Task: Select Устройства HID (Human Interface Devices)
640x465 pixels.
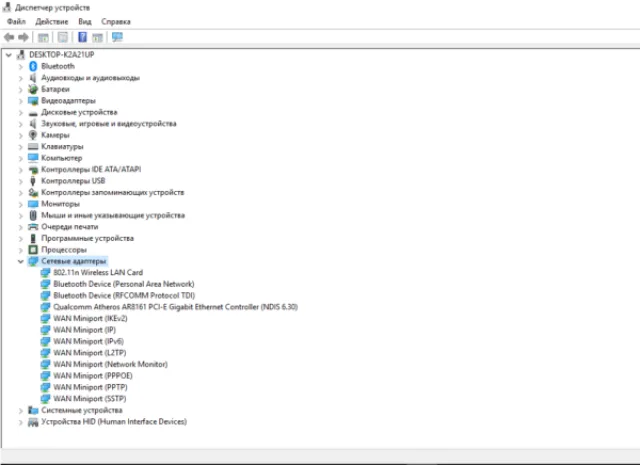Action: click(x=114, y=422)
